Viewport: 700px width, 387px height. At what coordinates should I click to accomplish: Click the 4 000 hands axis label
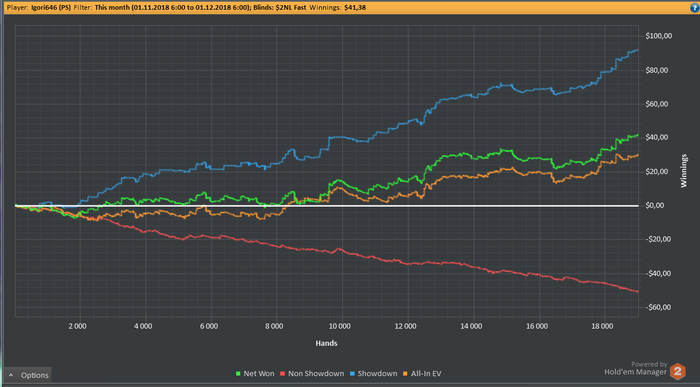(x=143, y=326)
